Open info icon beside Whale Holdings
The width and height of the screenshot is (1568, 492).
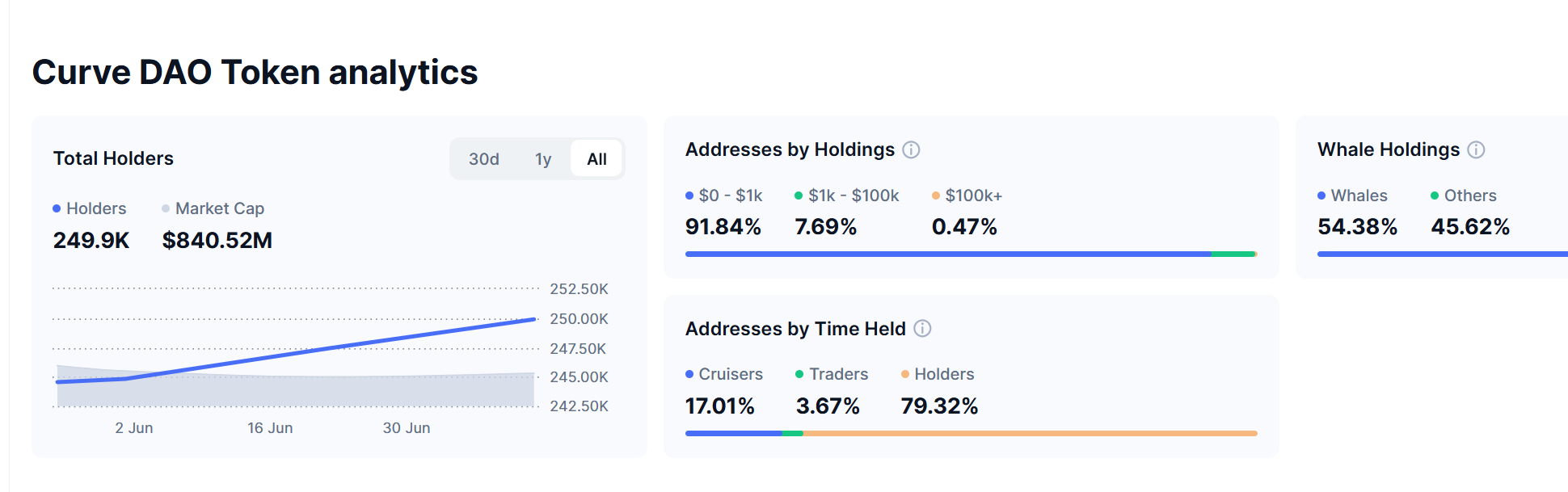(x=1476, y=150)
